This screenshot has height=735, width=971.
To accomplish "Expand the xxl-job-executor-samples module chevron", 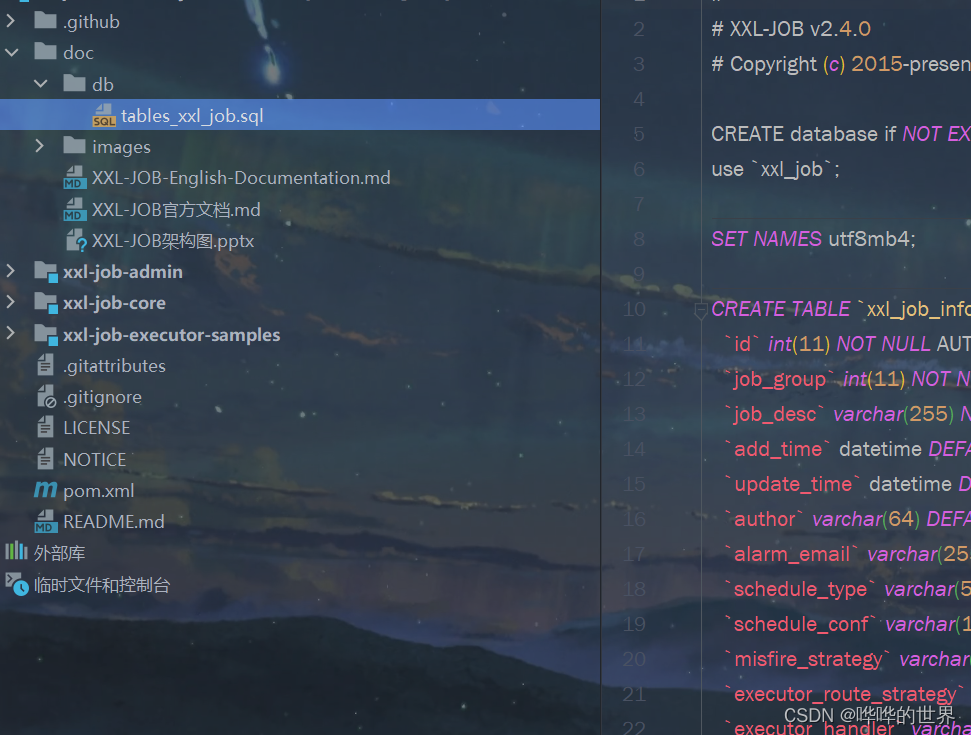I will point(11,334).
